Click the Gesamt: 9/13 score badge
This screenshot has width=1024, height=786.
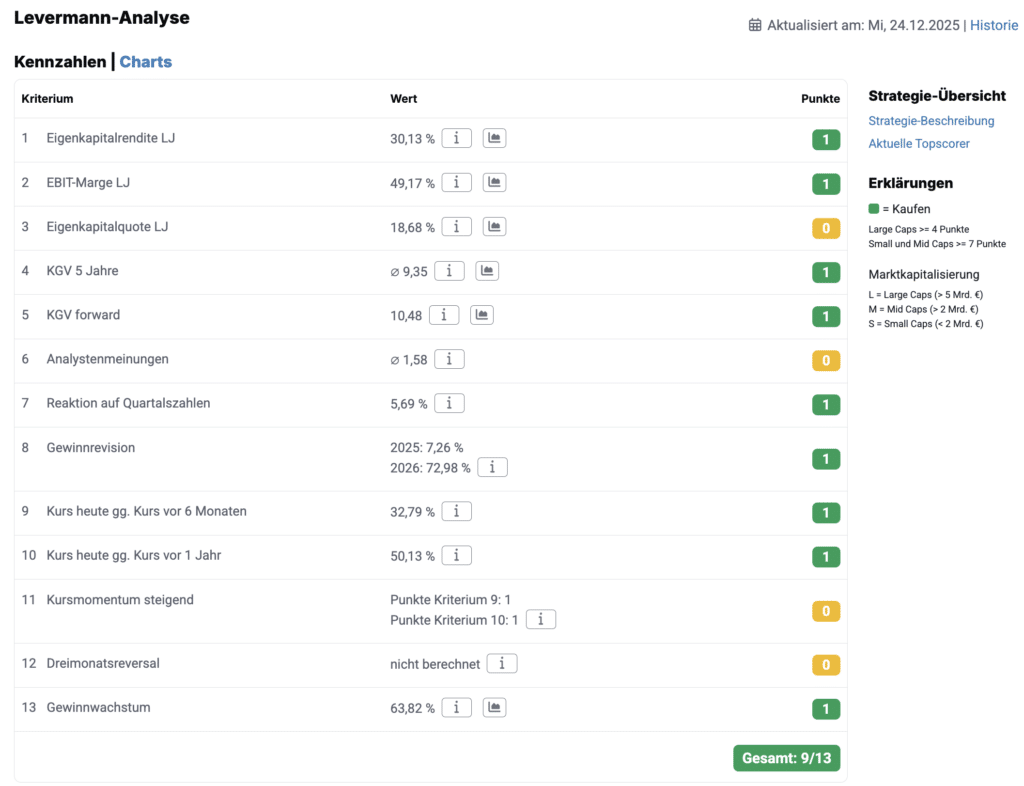pyautogui.click(x=786, y=758)
